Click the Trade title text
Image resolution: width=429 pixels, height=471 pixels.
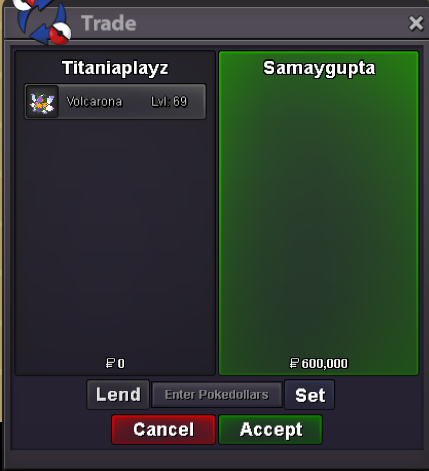point(109,23)
